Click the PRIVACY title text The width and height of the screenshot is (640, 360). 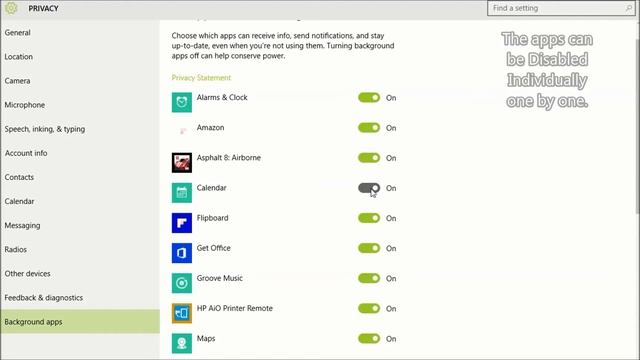43,9
